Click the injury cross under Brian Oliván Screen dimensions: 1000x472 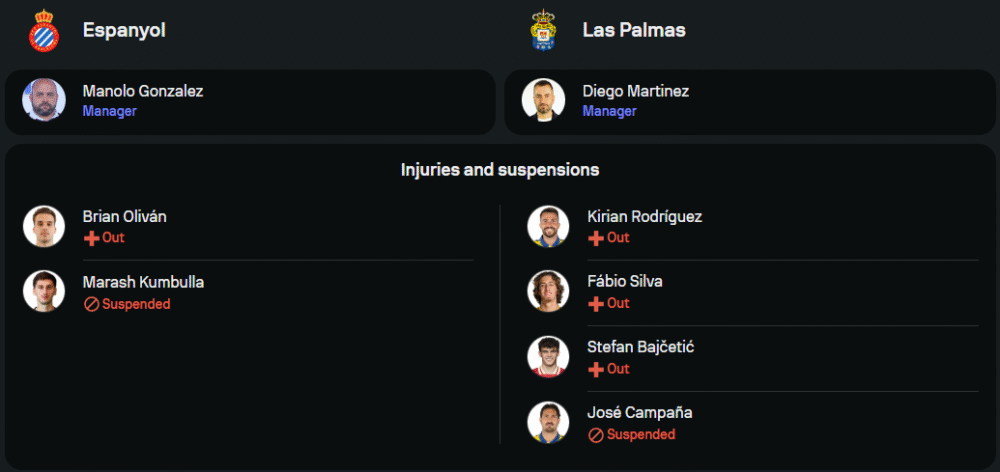point(91,238)
